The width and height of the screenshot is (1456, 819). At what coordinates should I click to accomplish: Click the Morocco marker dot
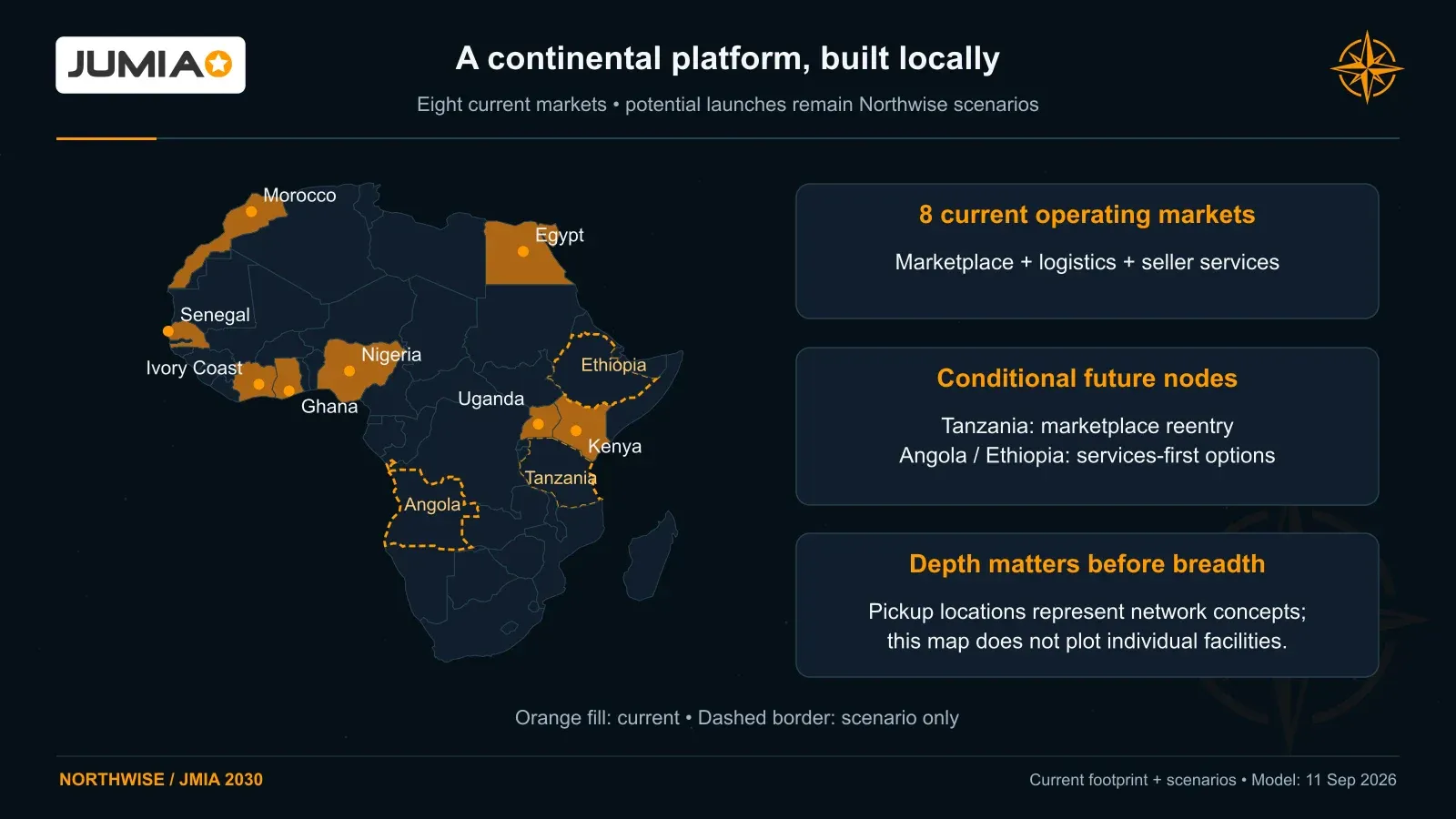click(x=251, y=211)
